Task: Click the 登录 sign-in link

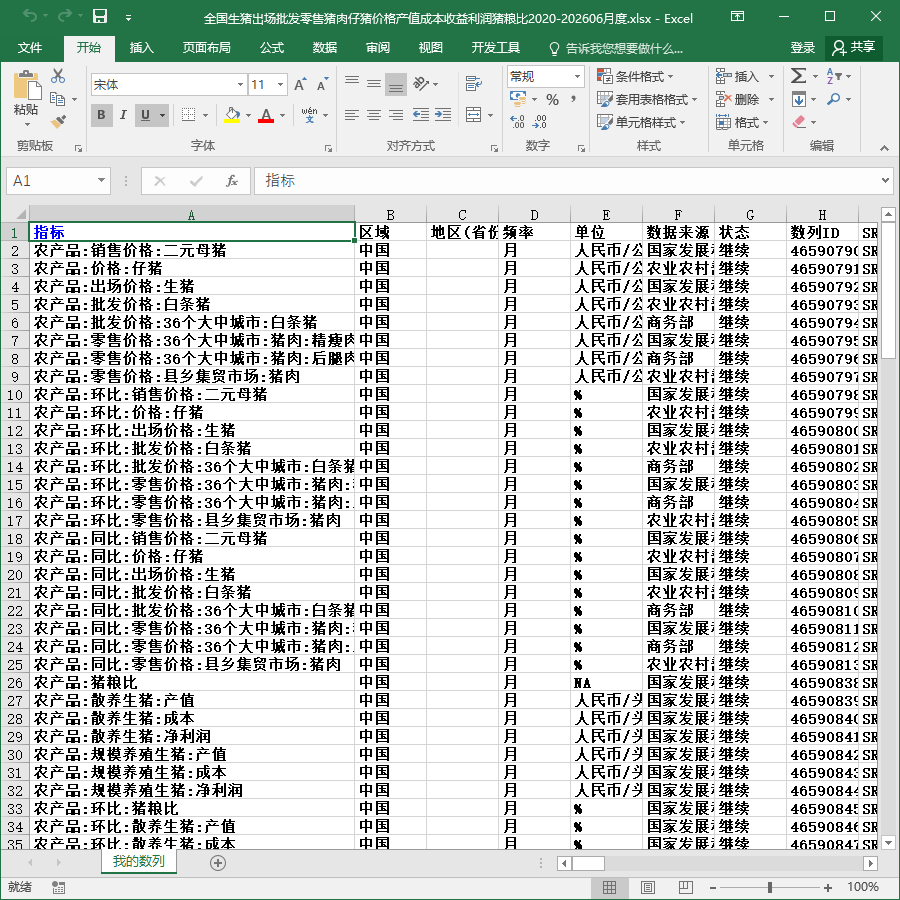Action: (802, 48)
